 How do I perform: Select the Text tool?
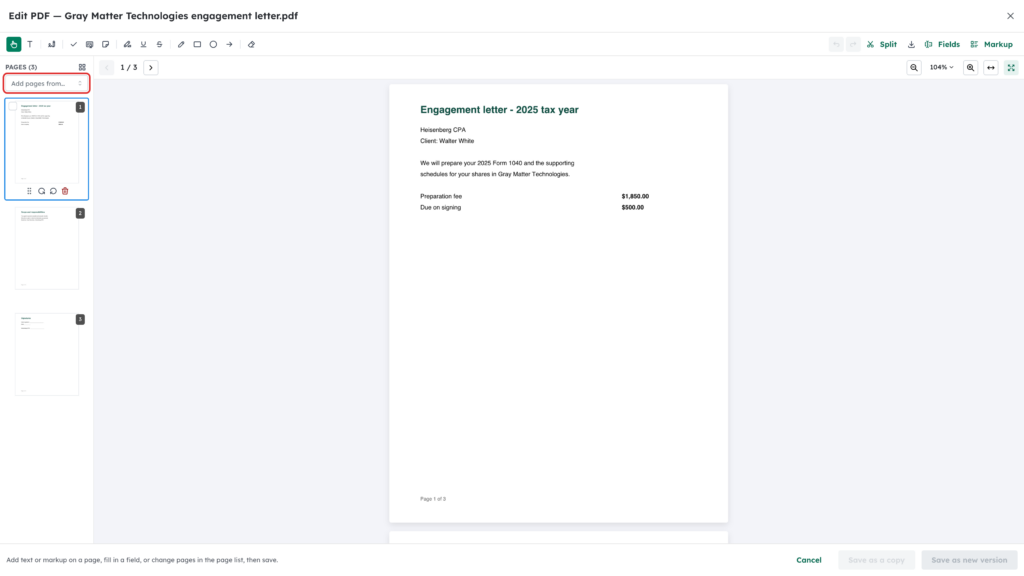point(30,44)
